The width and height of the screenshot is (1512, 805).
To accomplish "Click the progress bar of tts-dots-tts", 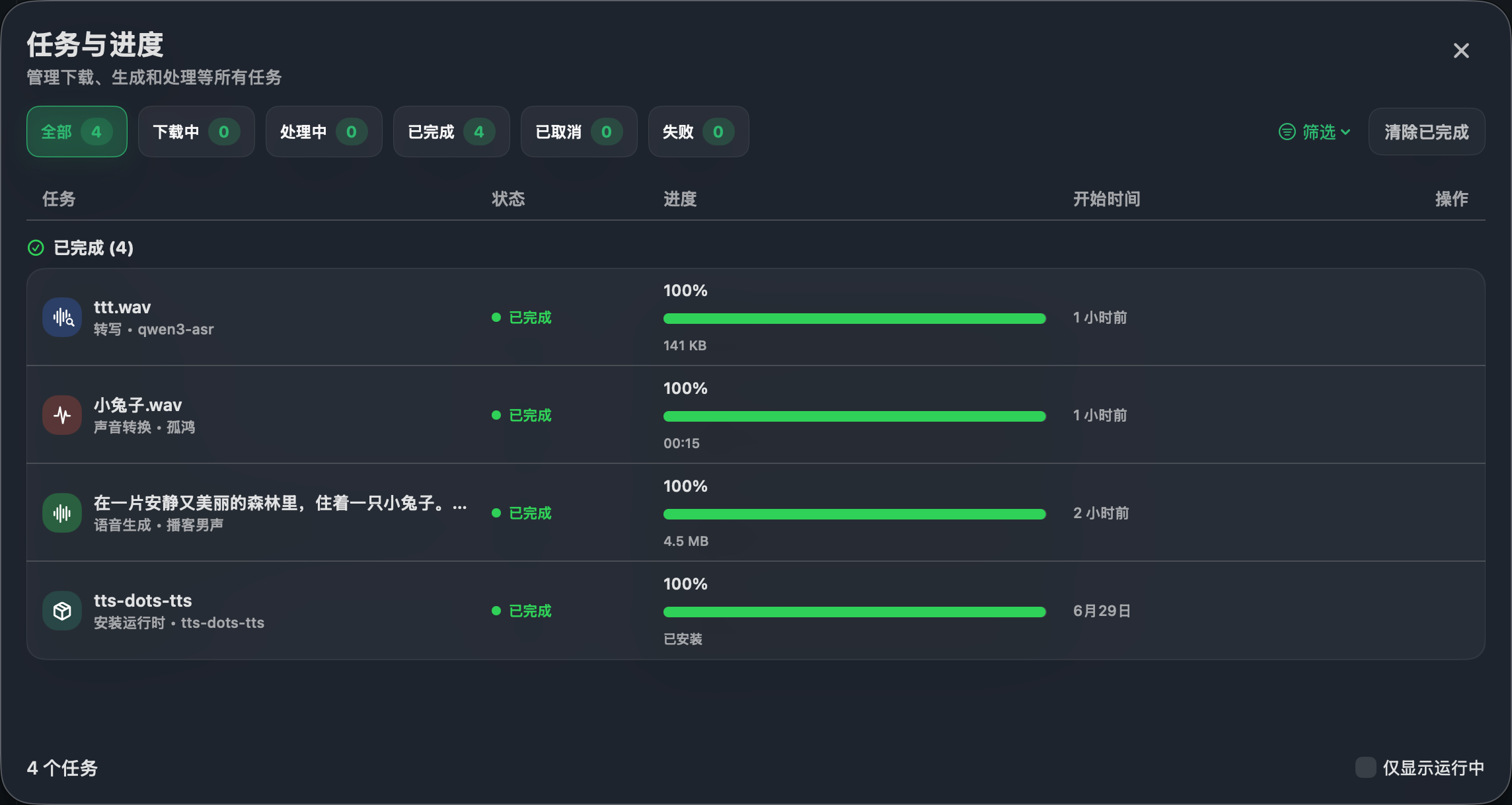I will coord(854,612).
